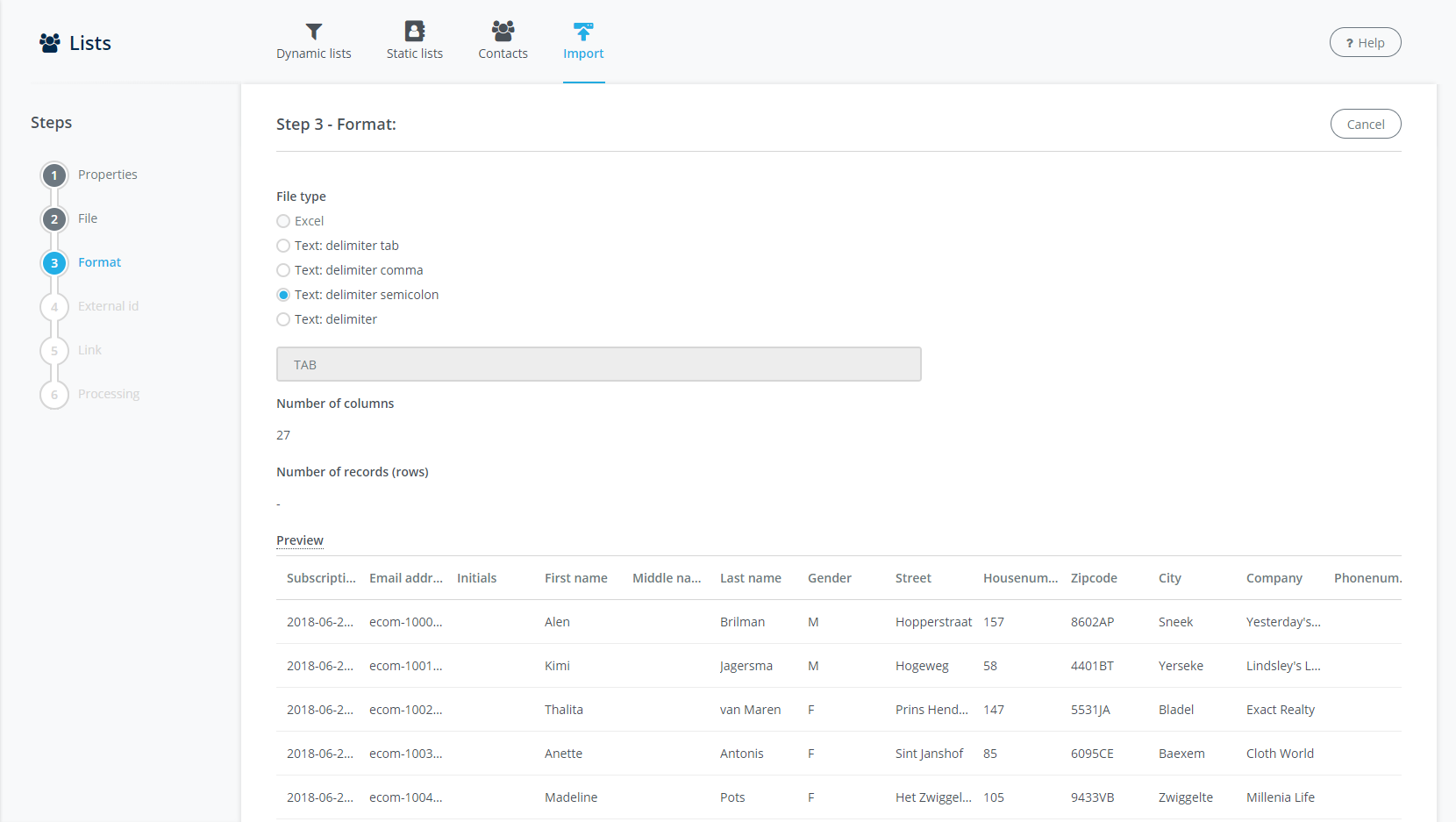Click the zipcode cell 5531JA
This screenshot has width=1456, height=822.
tap(1090, 710)
